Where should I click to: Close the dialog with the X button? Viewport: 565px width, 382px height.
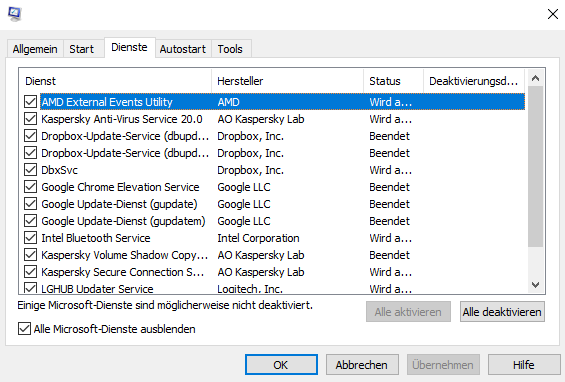[x=552, y=14]
